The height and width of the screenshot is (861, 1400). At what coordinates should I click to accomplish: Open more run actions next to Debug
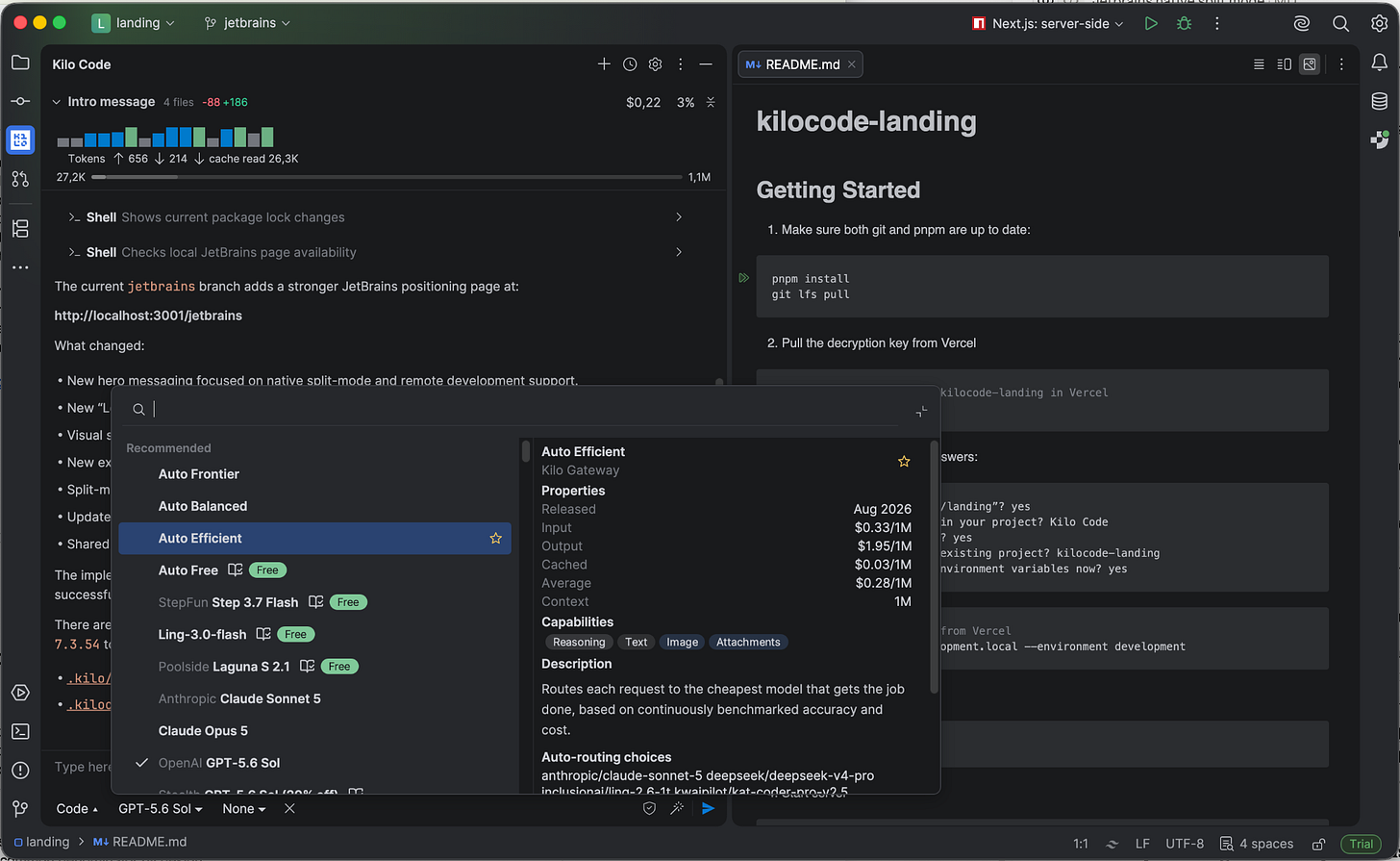pyautogui.click(x=1216, y=23)
